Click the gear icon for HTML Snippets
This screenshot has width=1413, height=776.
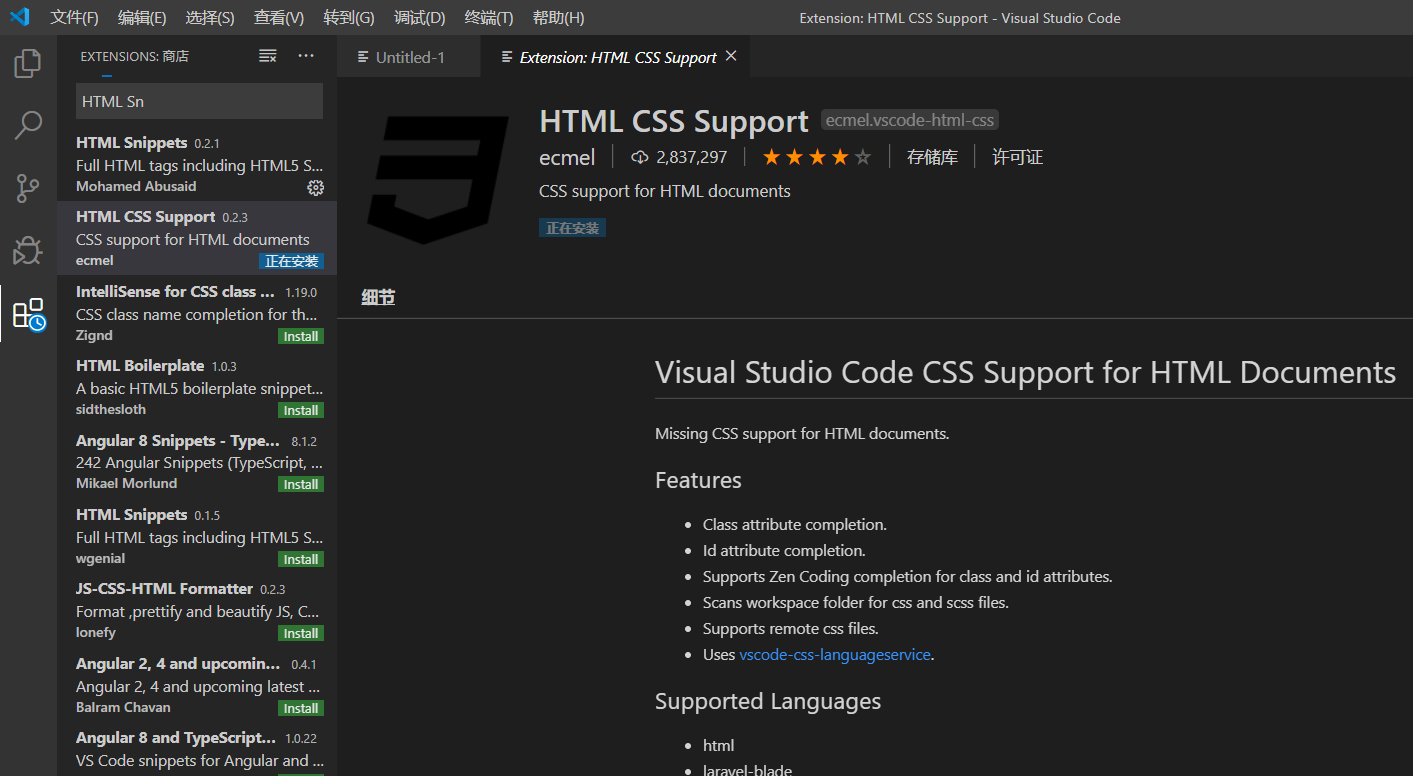click(x=315, y=187)
